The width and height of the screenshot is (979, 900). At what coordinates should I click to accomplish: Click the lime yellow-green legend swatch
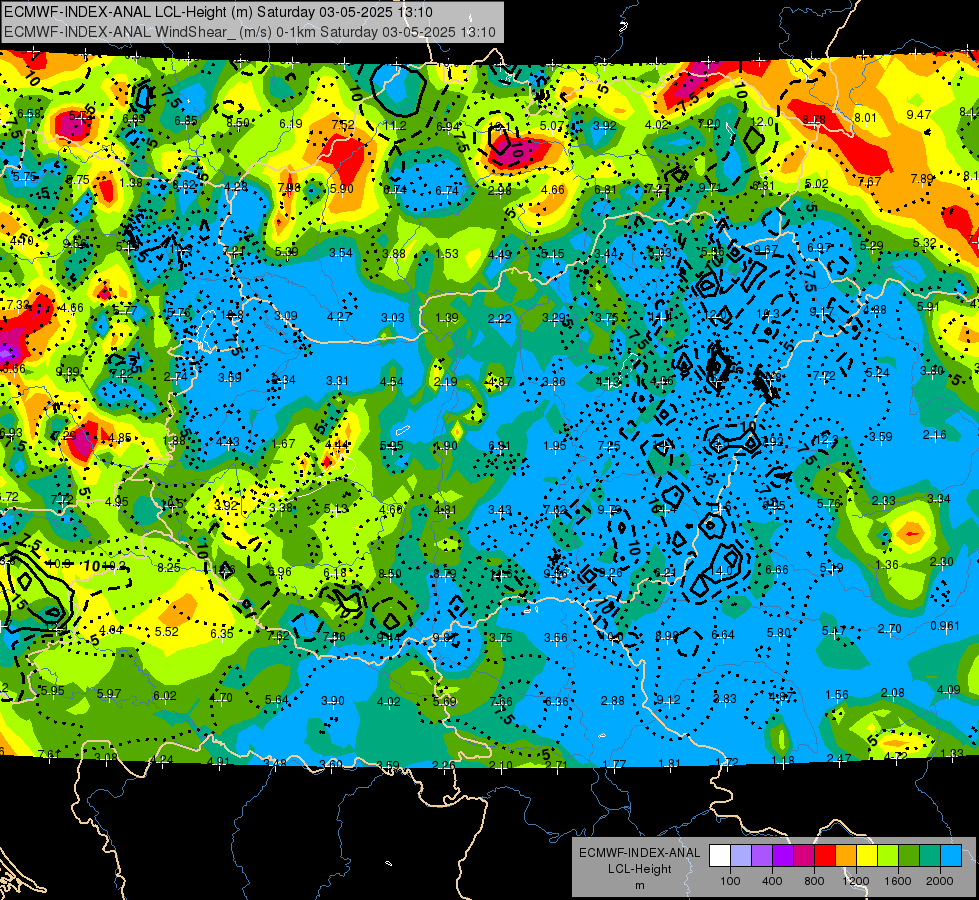tap(888, 856)
